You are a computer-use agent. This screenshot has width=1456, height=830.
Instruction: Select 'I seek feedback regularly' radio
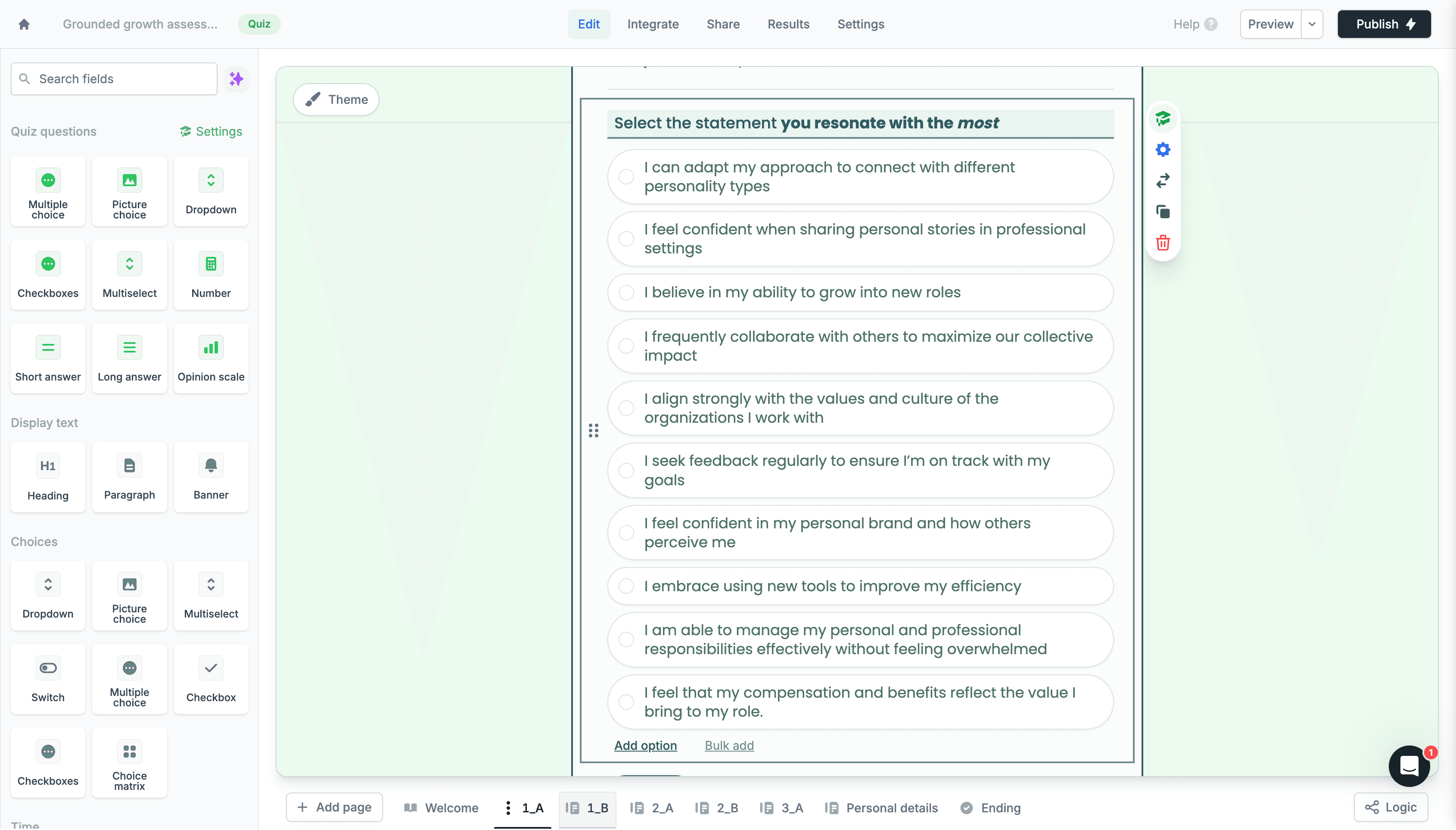(626, 470)
